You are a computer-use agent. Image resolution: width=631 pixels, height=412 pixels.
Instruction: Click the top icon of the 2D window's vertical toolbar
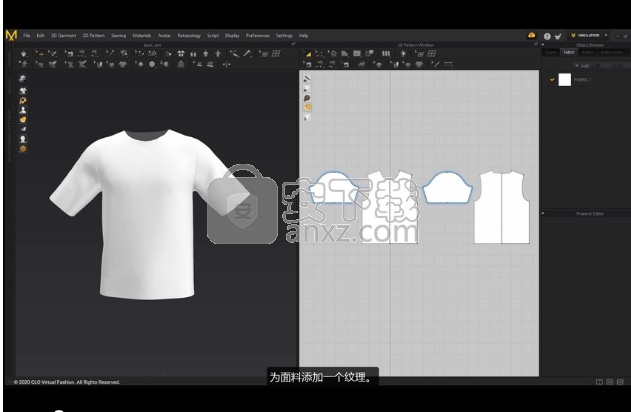click(307, 78)
